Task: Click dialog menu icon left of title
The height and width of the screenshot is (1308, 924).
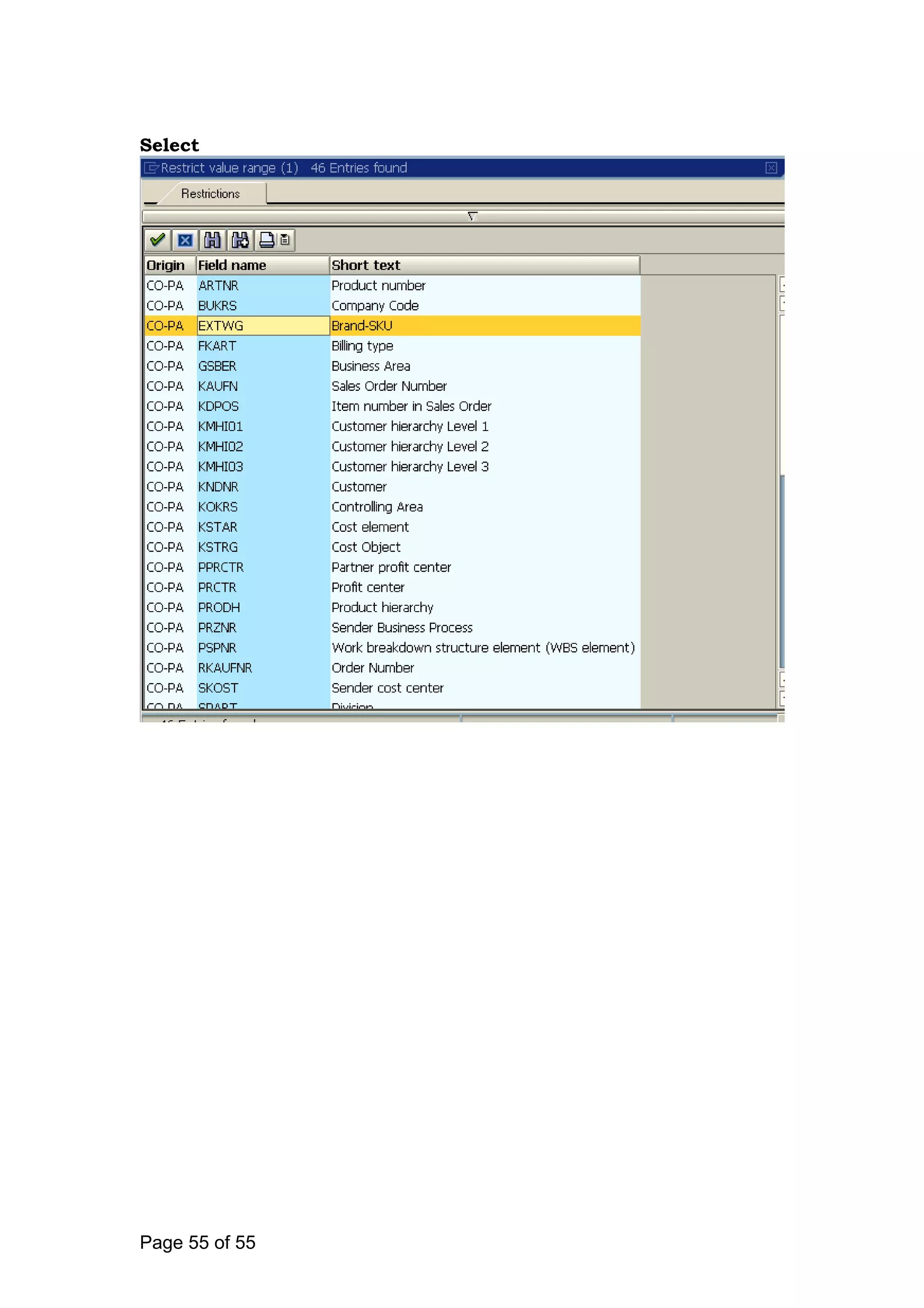Action: click(152, 167)
